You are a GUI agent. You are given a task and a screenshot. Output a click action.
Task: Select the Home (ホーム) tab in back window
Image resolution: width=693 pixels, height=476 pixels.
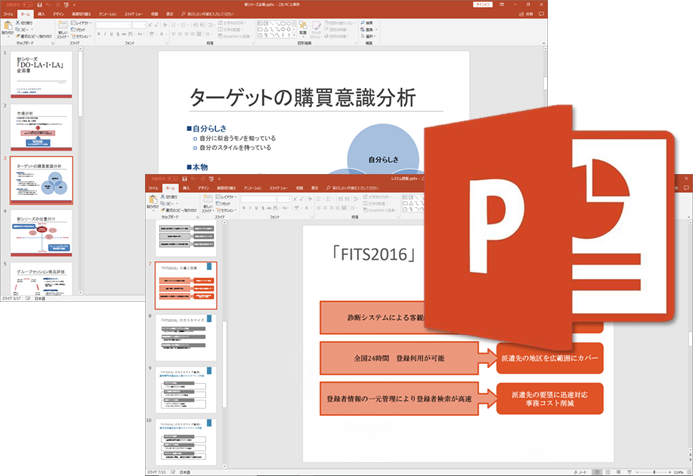point(28,13)
